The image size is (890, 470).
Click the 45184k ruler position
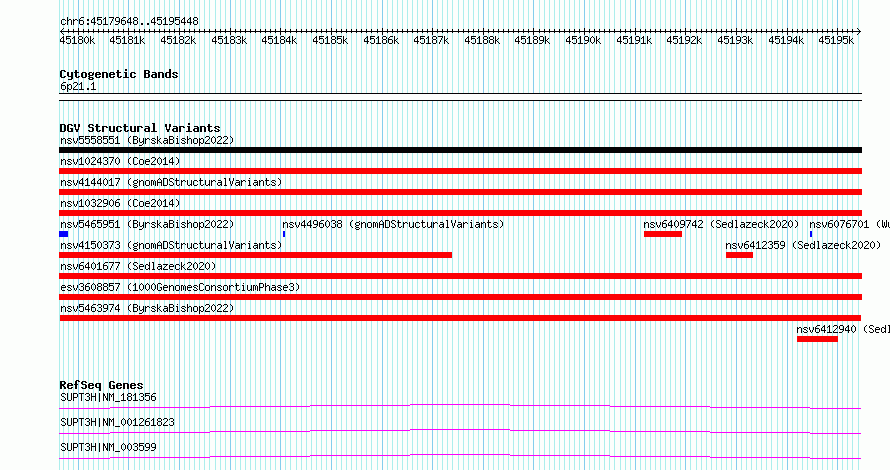[x=279, y=40]
